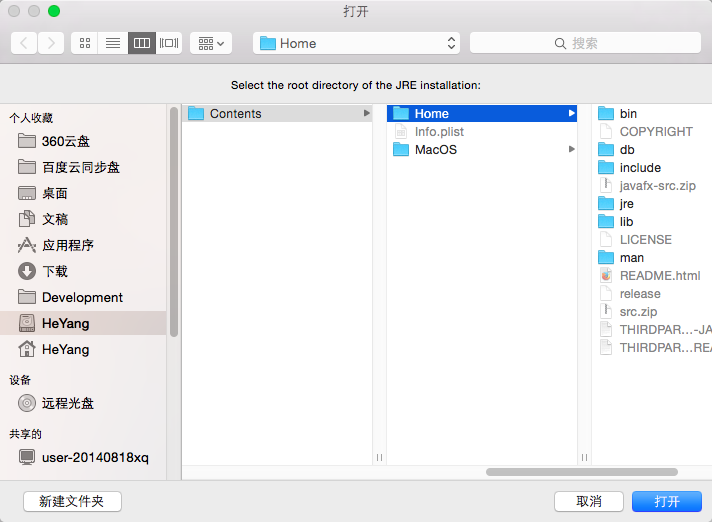Click the 打开 open button
Viewport: 712px width, 522px height.
(667, 502)
